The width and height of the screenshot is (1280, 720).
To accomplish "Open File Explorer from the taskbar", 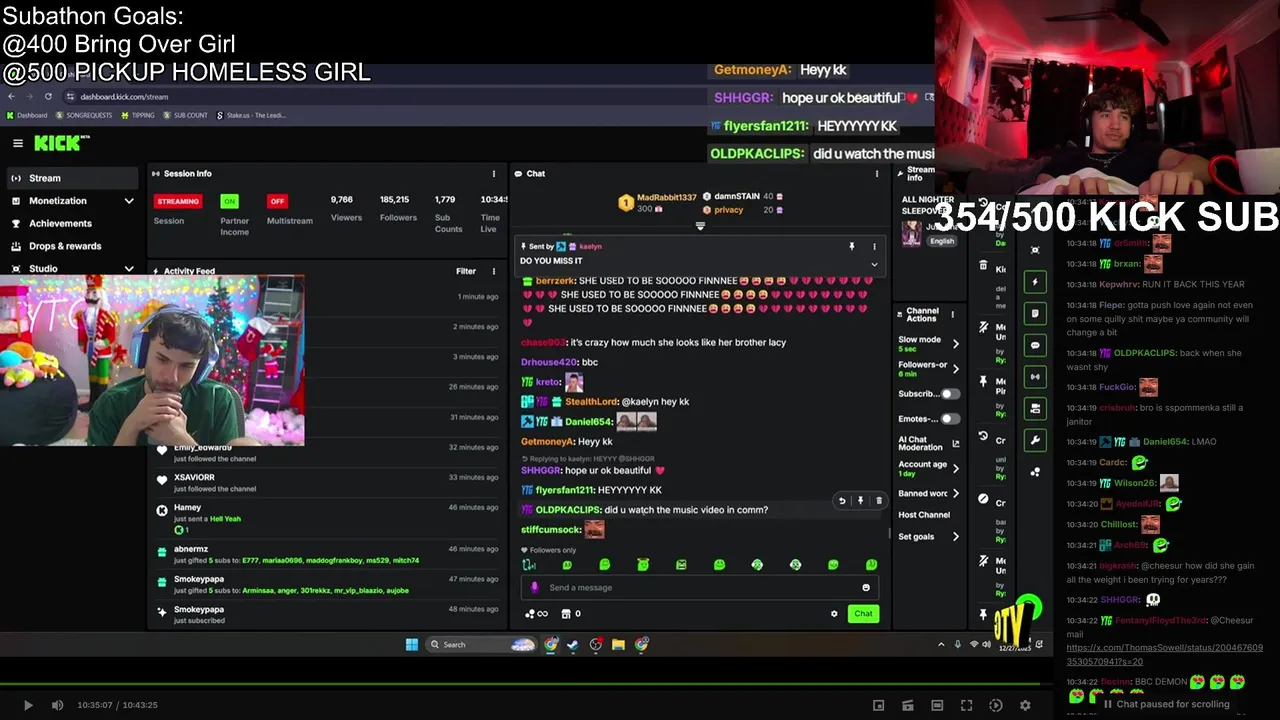I will (x=618, y=645).
